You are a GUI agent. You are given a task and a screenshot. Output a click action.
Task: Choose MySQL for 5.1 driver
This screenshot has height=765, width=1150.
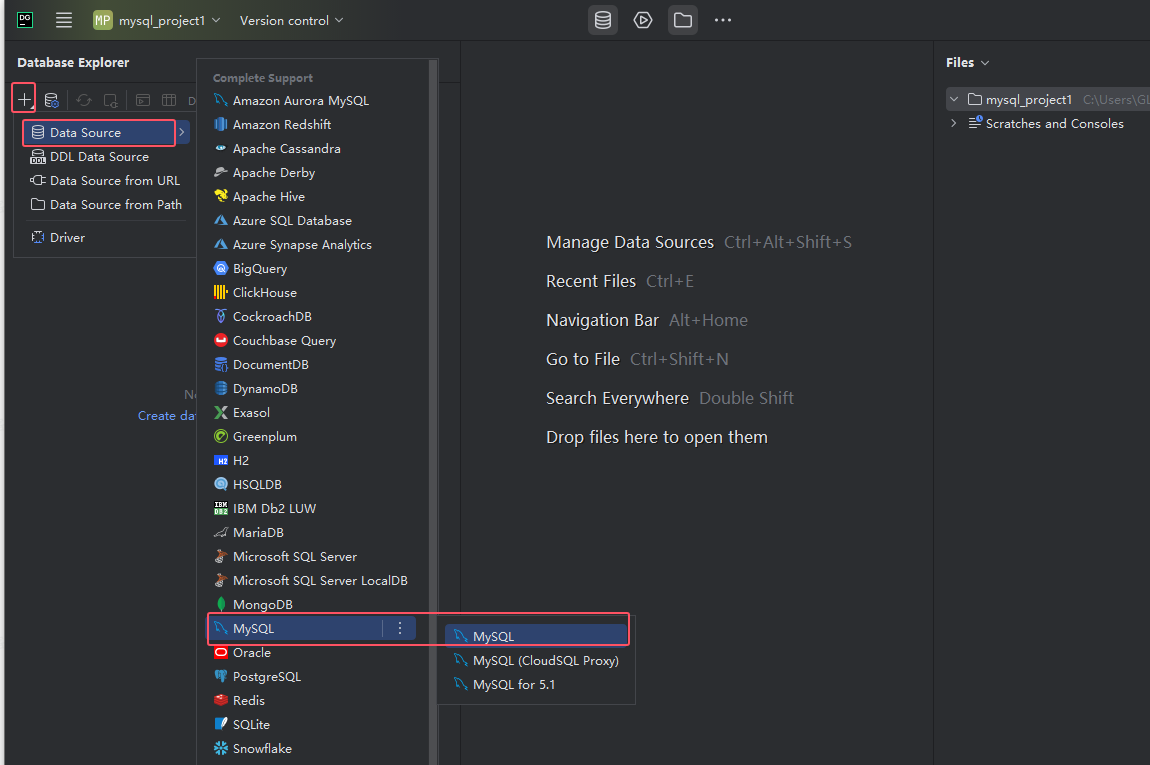(x=536, y=685)
